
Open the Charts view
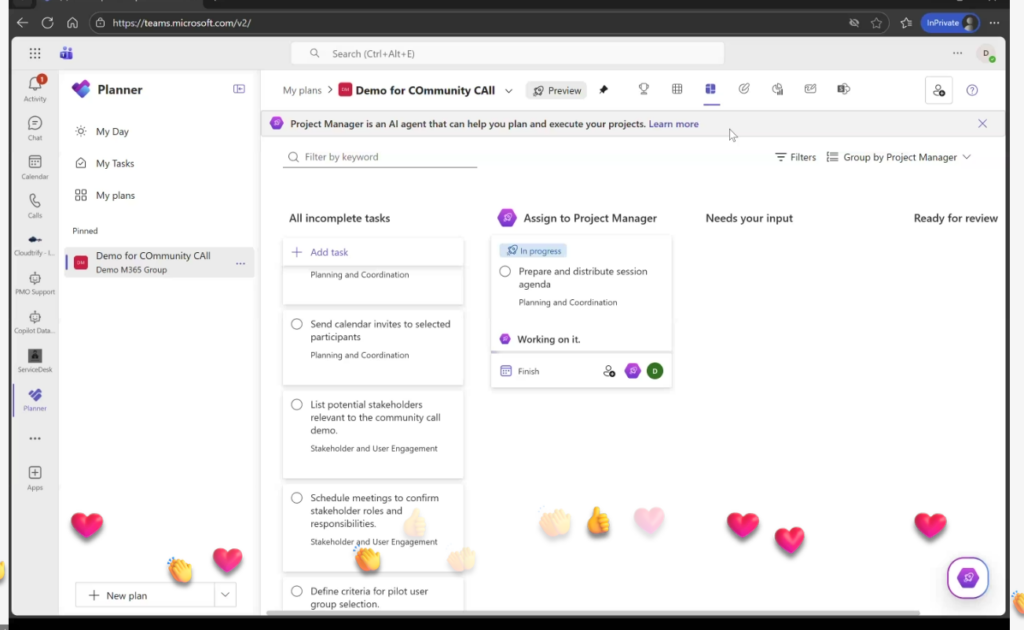click(777, 89)
